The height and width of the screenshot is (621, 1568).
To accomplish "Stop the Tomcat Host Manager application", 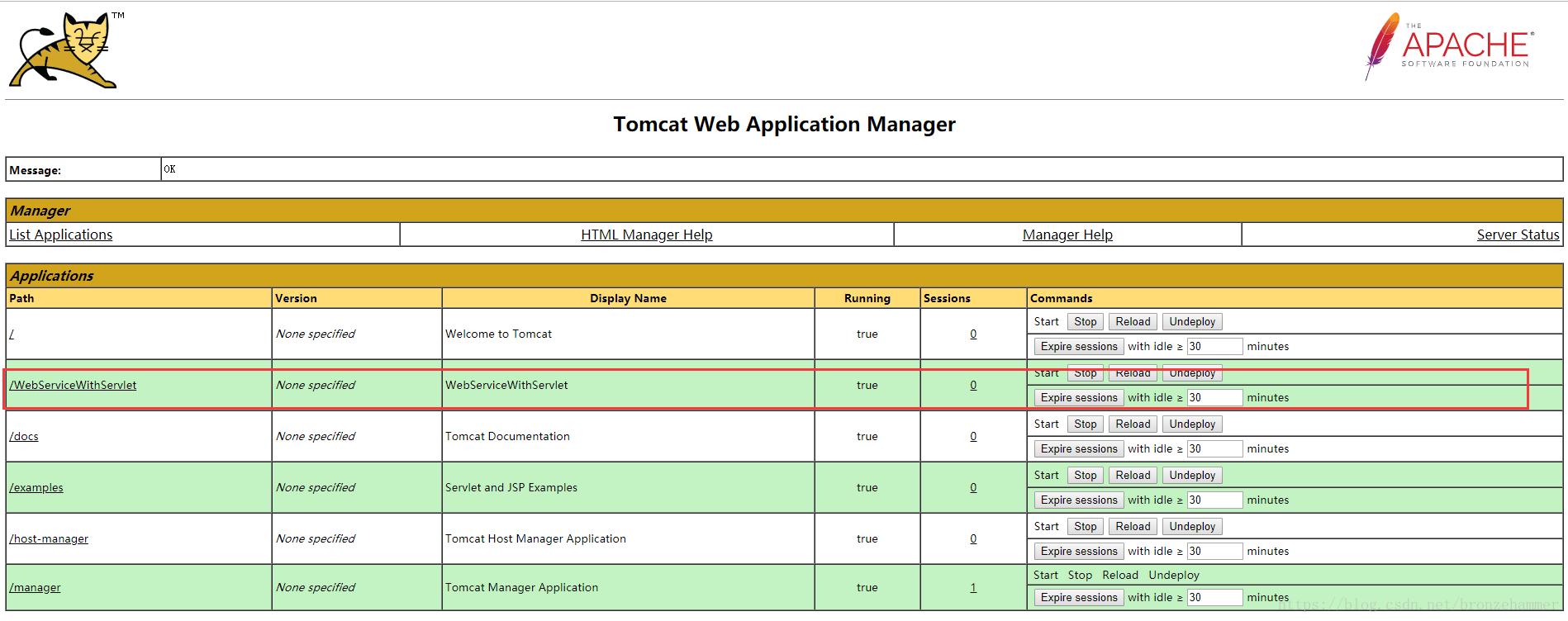I will (1086, 527).
